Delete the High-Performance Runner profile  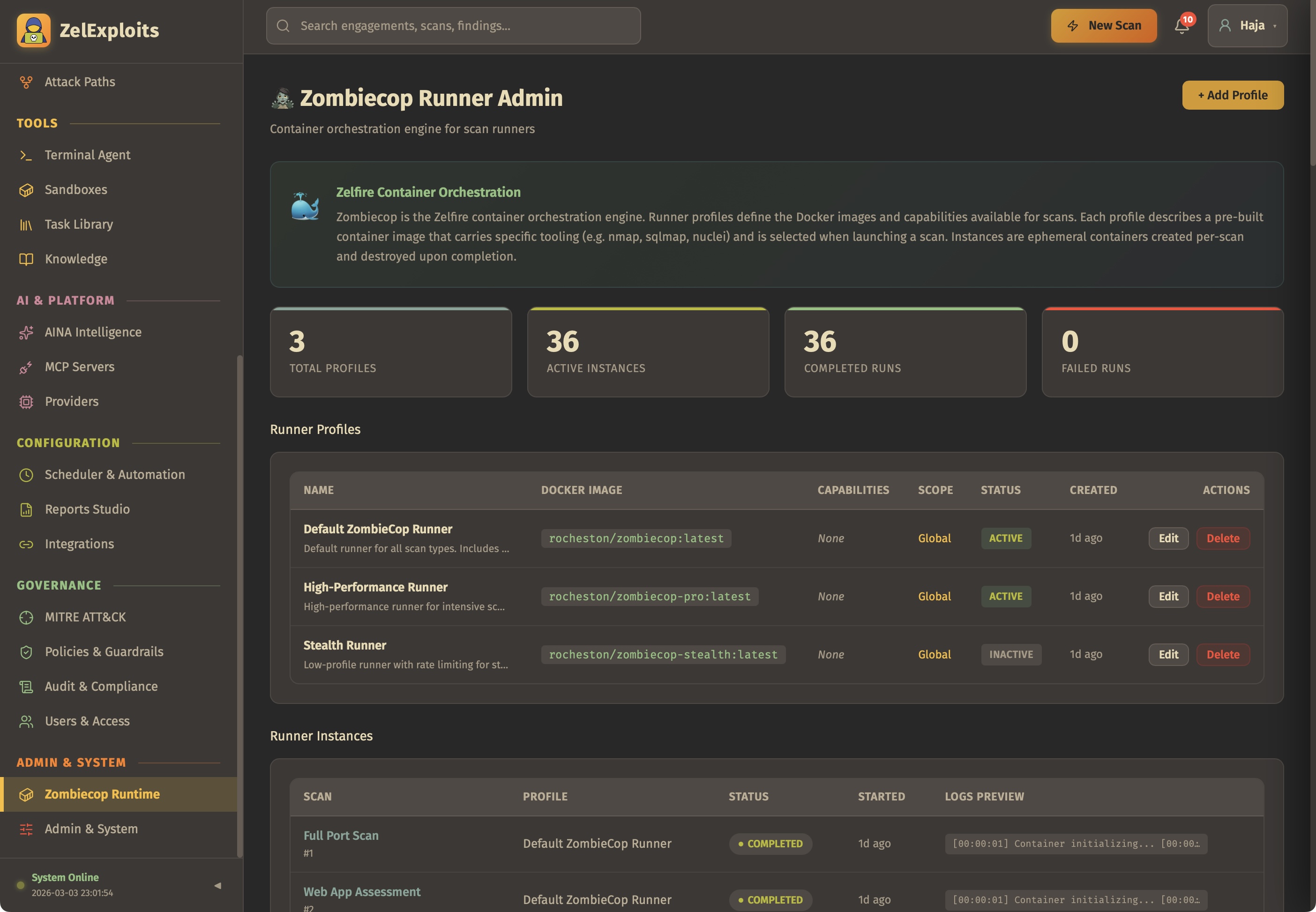tap(1222, 596)
